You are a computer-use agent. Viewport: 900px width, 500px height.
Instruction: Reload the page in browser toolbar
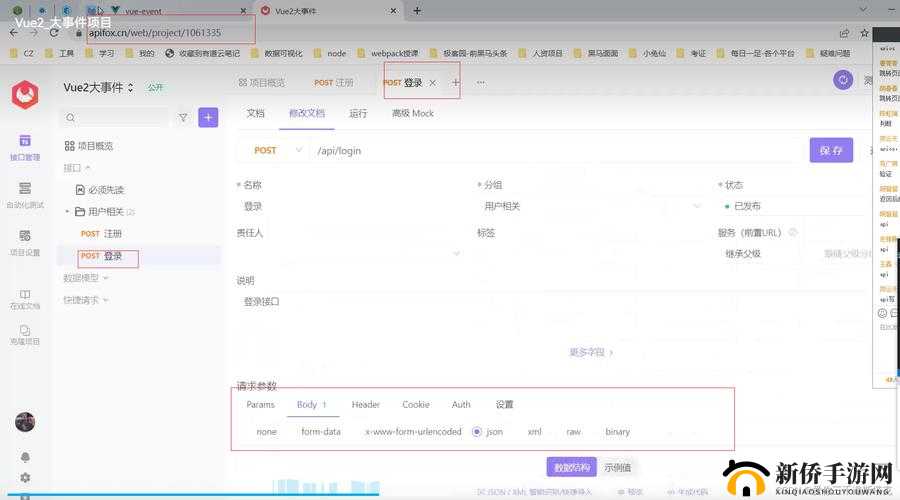[54, 33]
